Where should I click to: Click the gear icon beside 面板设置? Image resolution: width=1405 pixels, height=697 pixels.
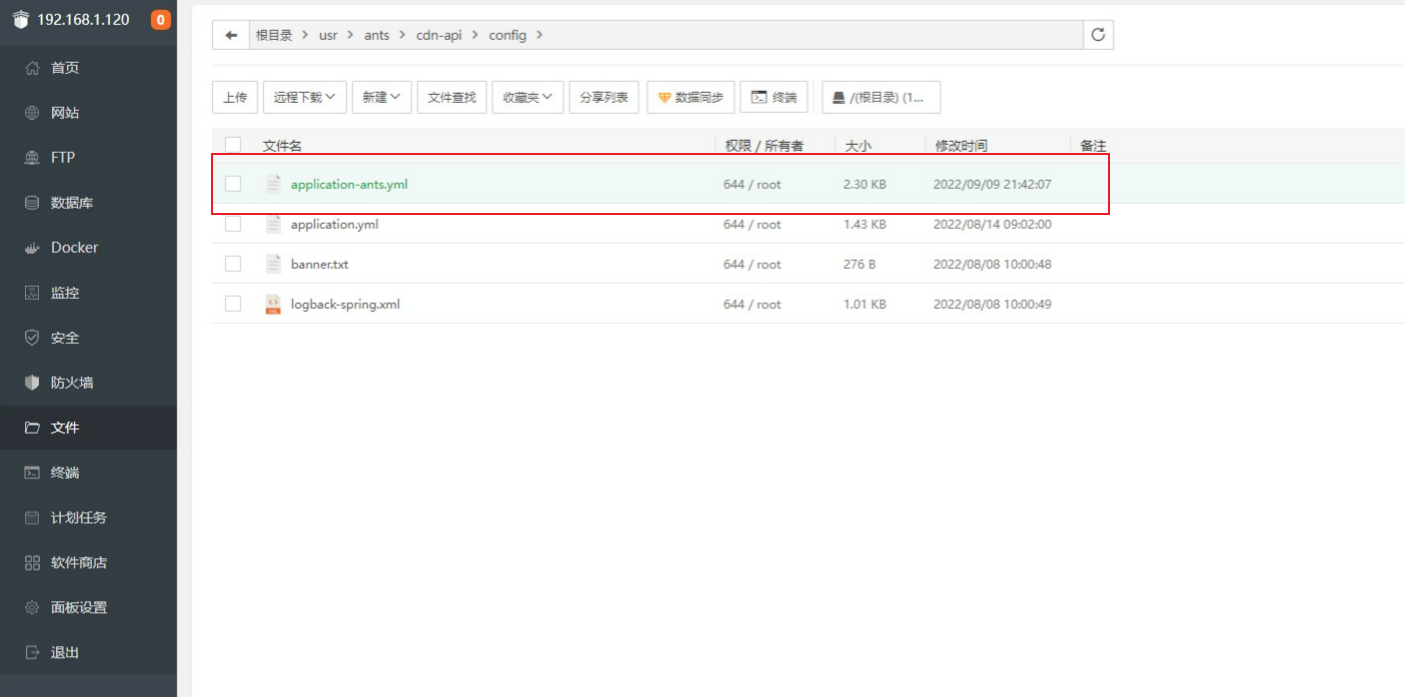[32, 608]
